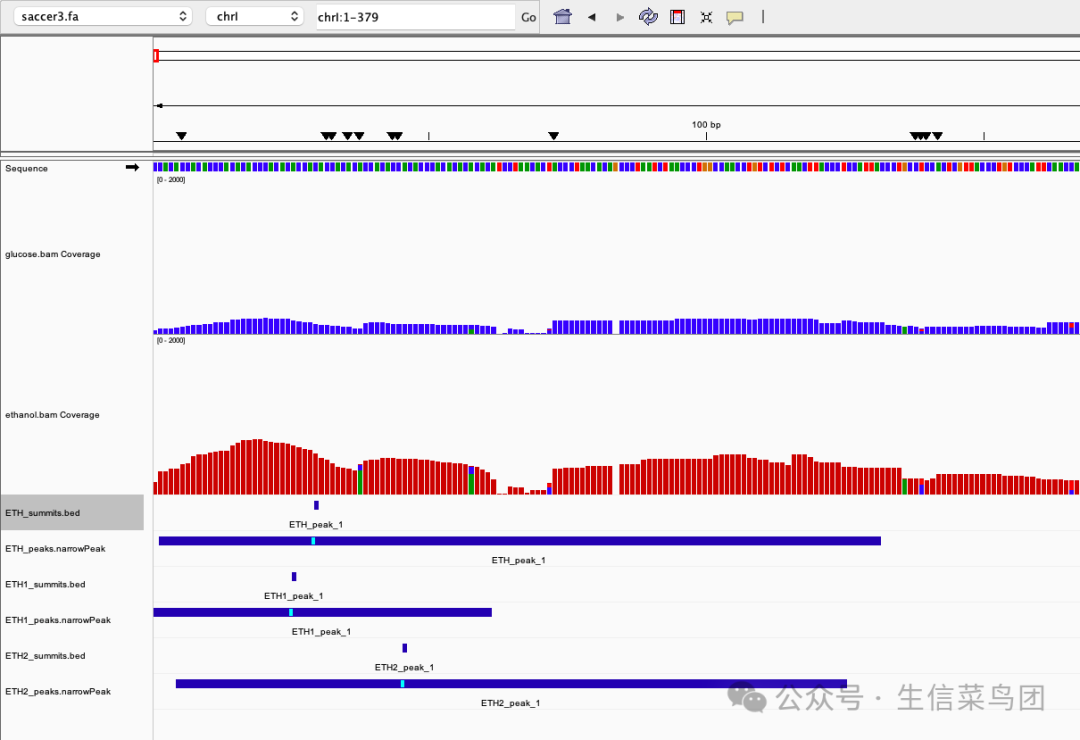Click the locus field showing chrI:1-379
Viewport: 1080px width, 740px height.
click(415, 17)
